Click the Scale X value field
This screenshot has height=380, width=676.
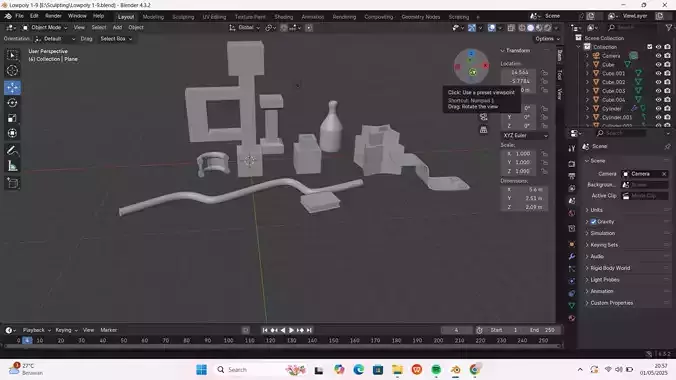521,154
